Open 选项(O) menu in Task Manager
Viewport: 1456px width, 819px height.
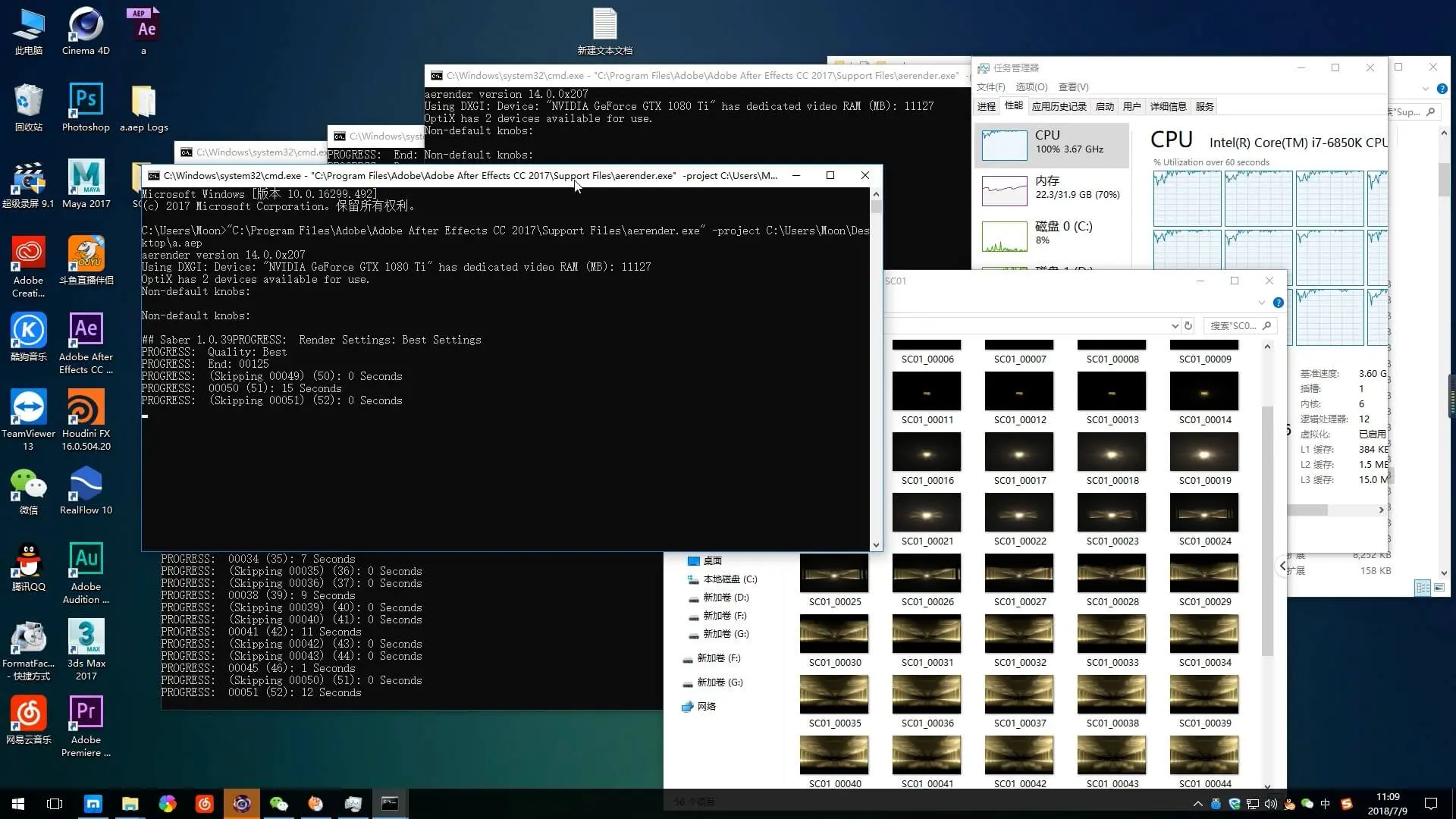coord(1031,87)
